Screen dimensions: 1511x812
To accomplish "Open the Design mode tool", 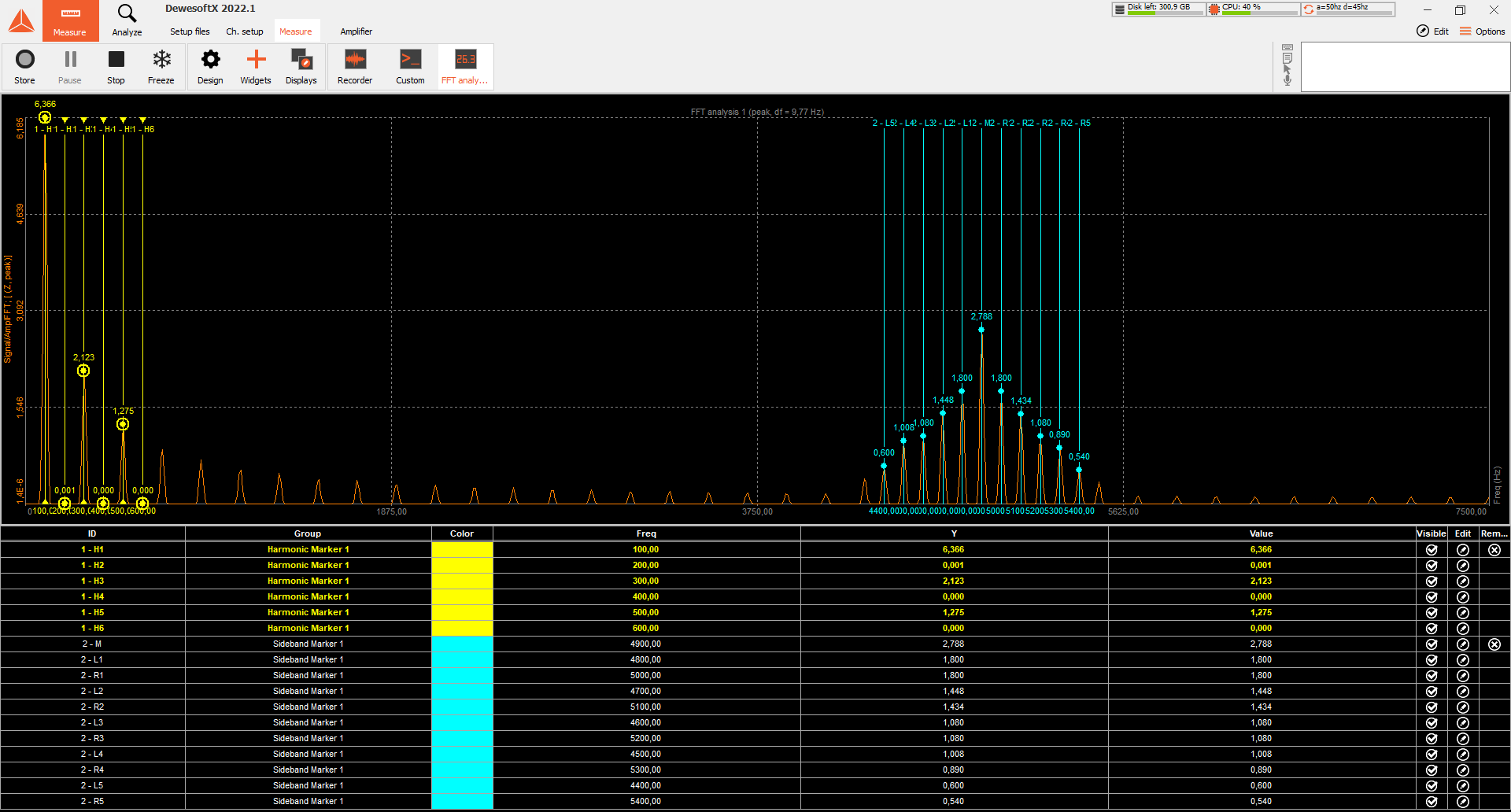I will coord(210,67).
